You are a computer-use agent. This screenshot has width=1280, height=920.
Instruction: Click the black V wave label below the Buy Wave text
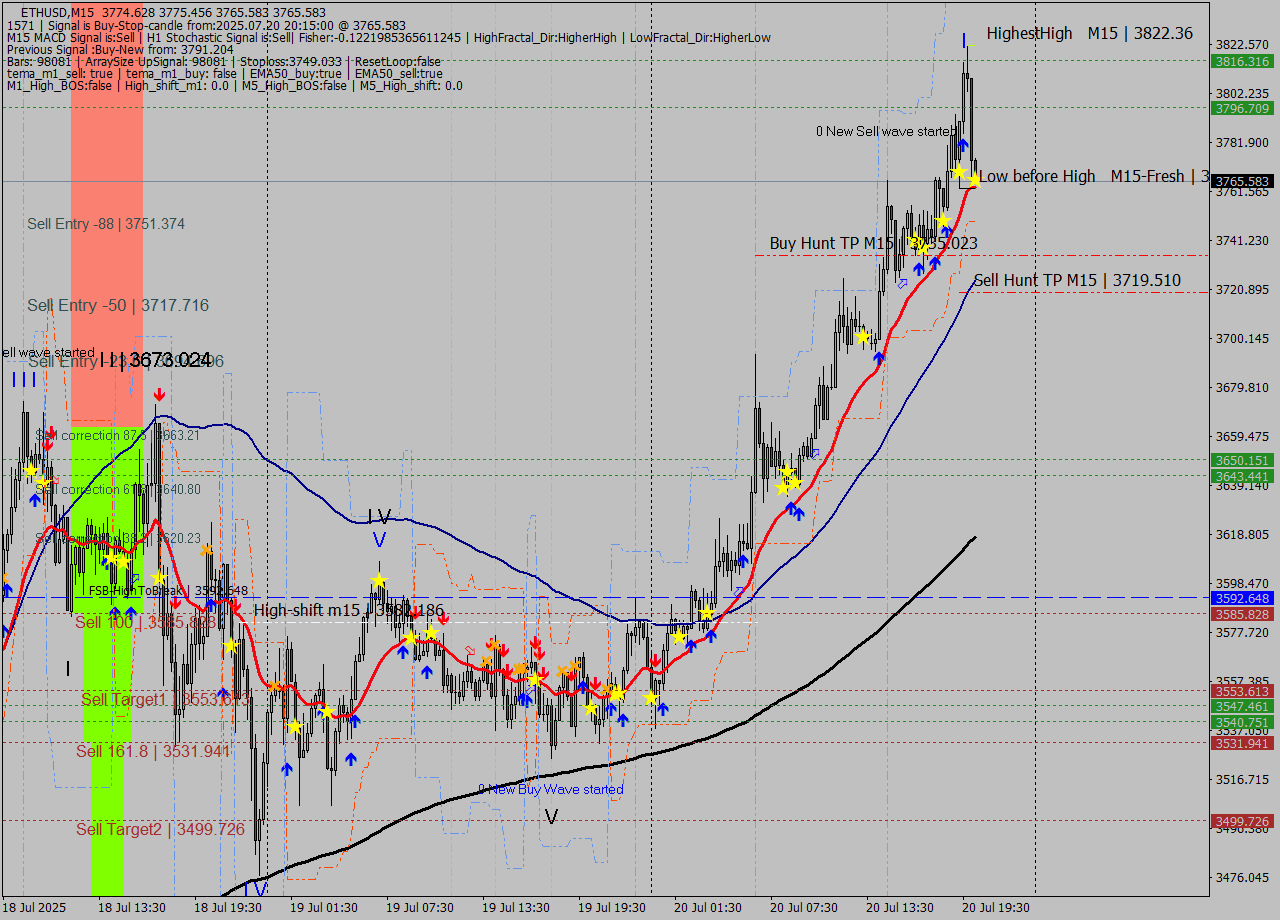pos(551,818)
